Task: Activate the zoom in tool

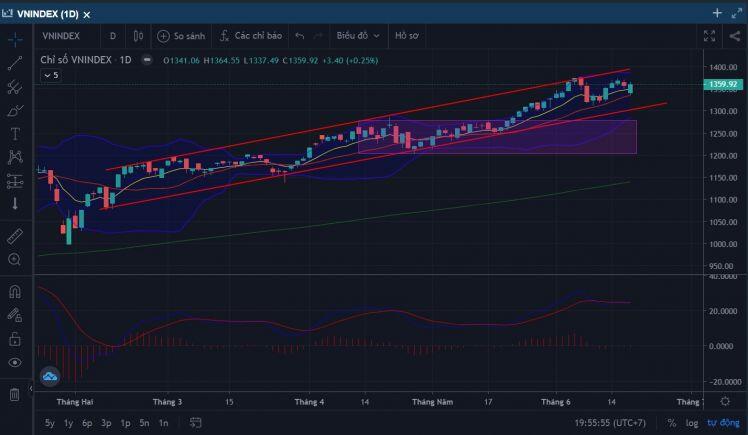Action: click(15, 259)
